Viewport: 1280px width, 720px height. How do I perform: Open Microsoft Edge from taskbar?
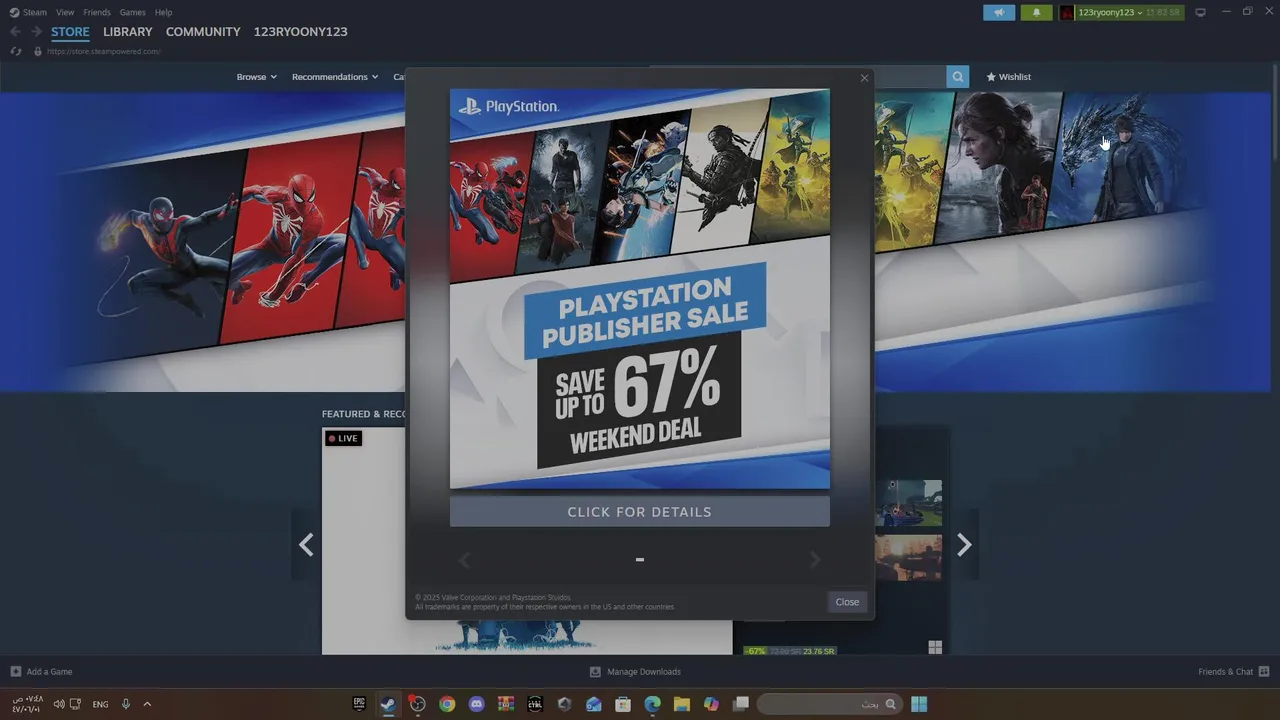(x=652, y=704)
